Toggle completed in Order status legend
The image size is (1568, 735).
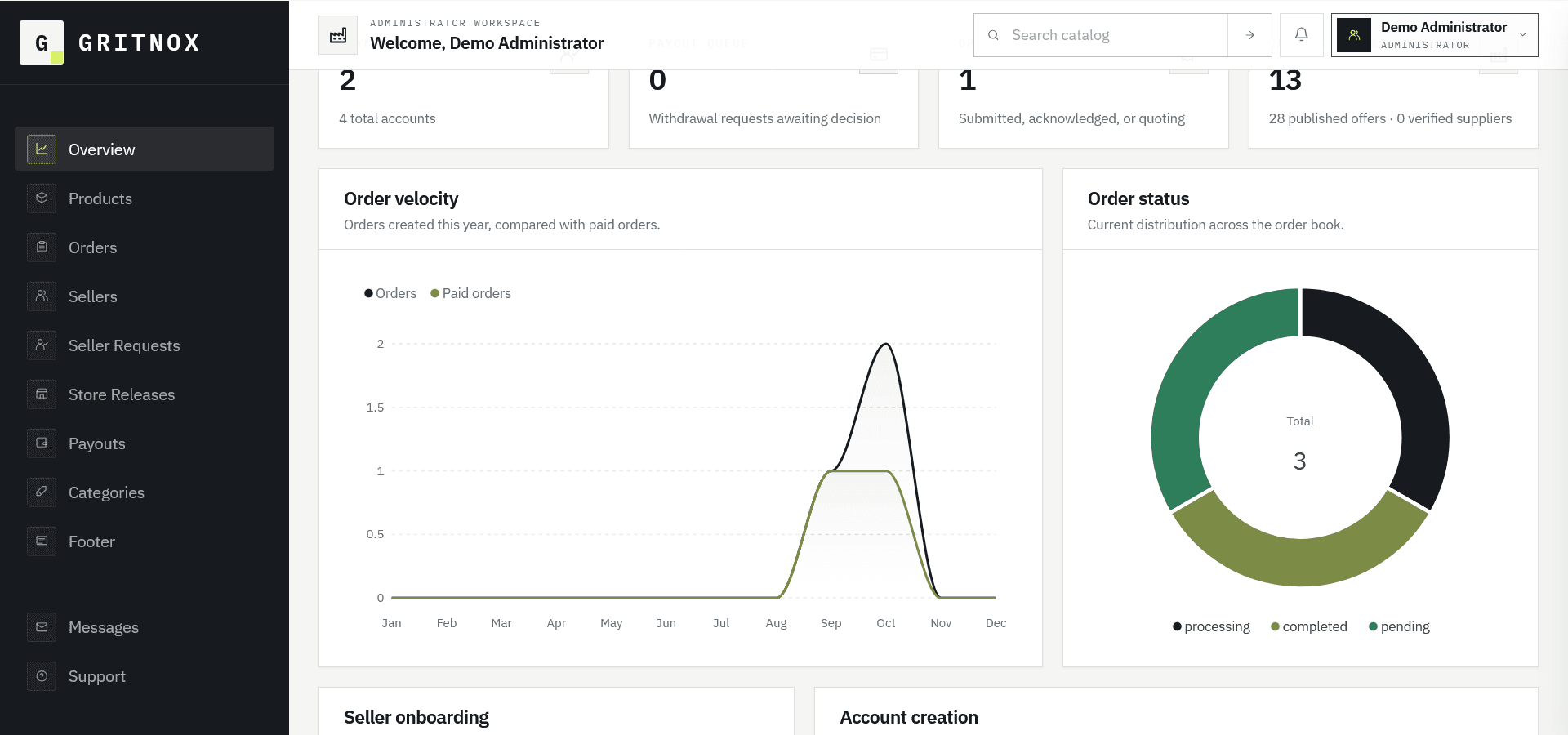[1309, 626]
